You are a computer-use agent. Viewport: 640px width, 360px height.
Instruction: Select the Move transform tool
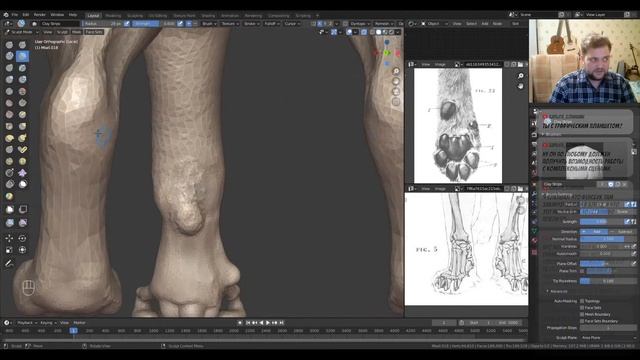[x=9, y=238]
